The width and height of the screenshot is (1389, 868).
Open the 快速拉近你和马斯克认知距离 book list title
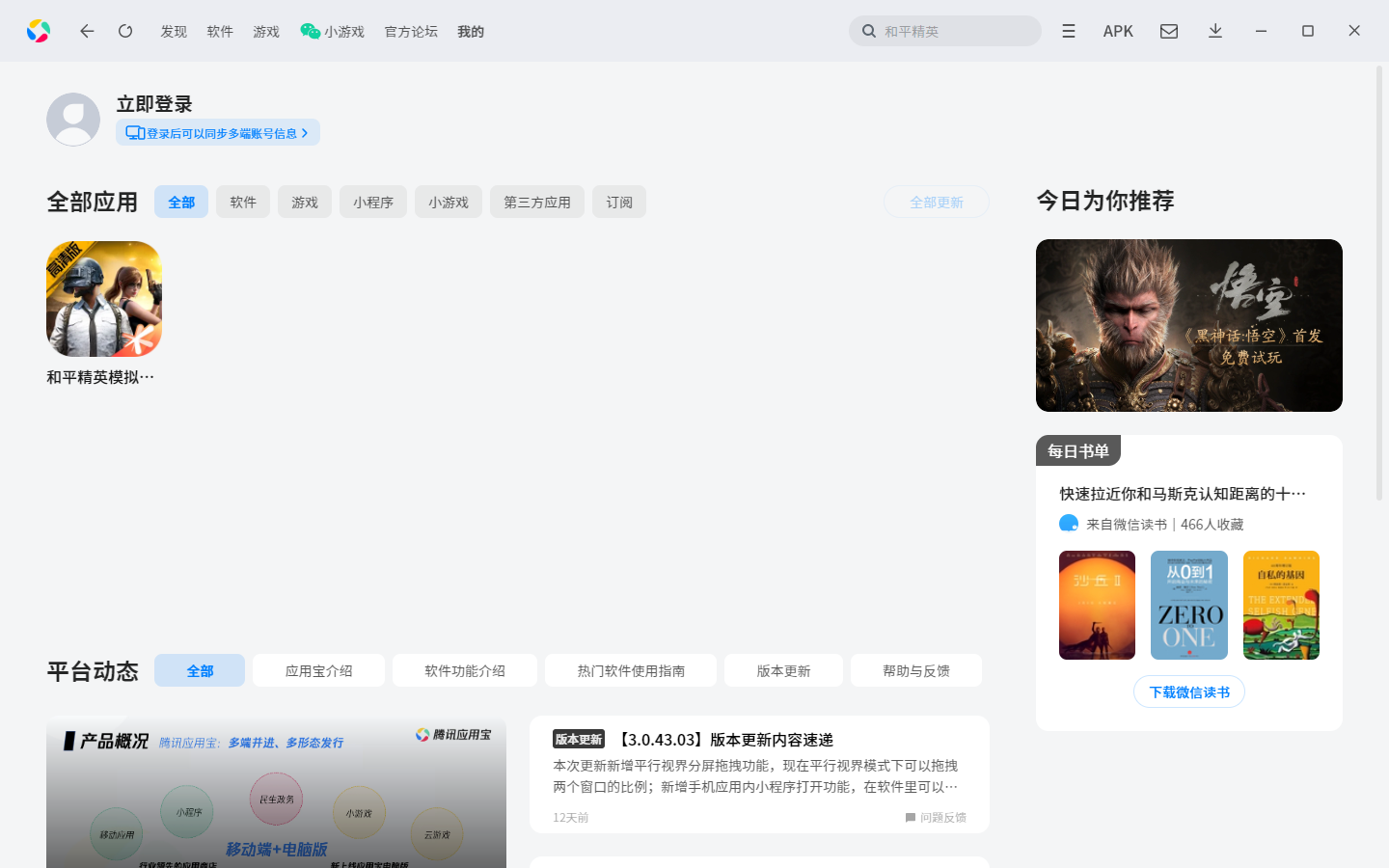pos(1183,494)
